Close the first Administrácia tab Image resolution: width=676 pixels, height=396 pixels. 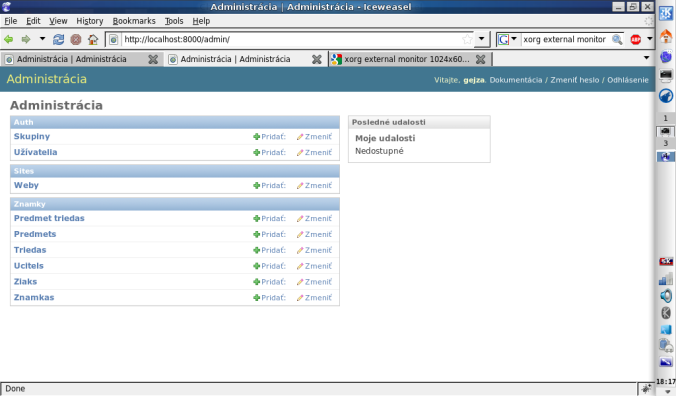coord(153,59)
